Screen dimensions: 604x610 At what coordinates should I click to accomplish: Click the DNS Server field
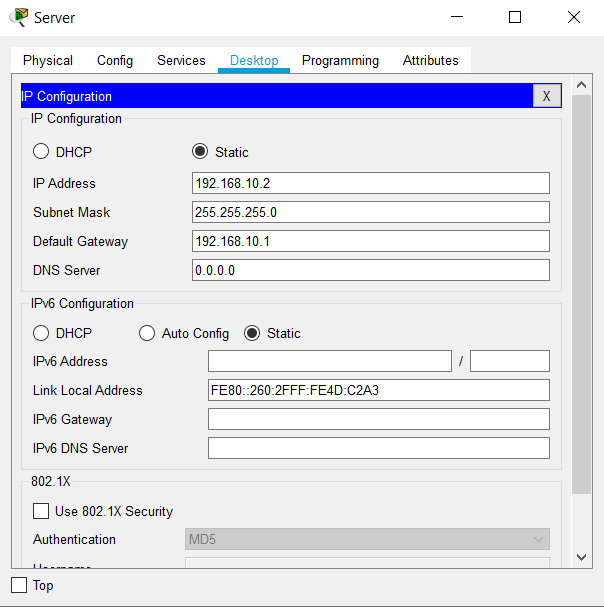pyautogui.click(x=371, y=270)
